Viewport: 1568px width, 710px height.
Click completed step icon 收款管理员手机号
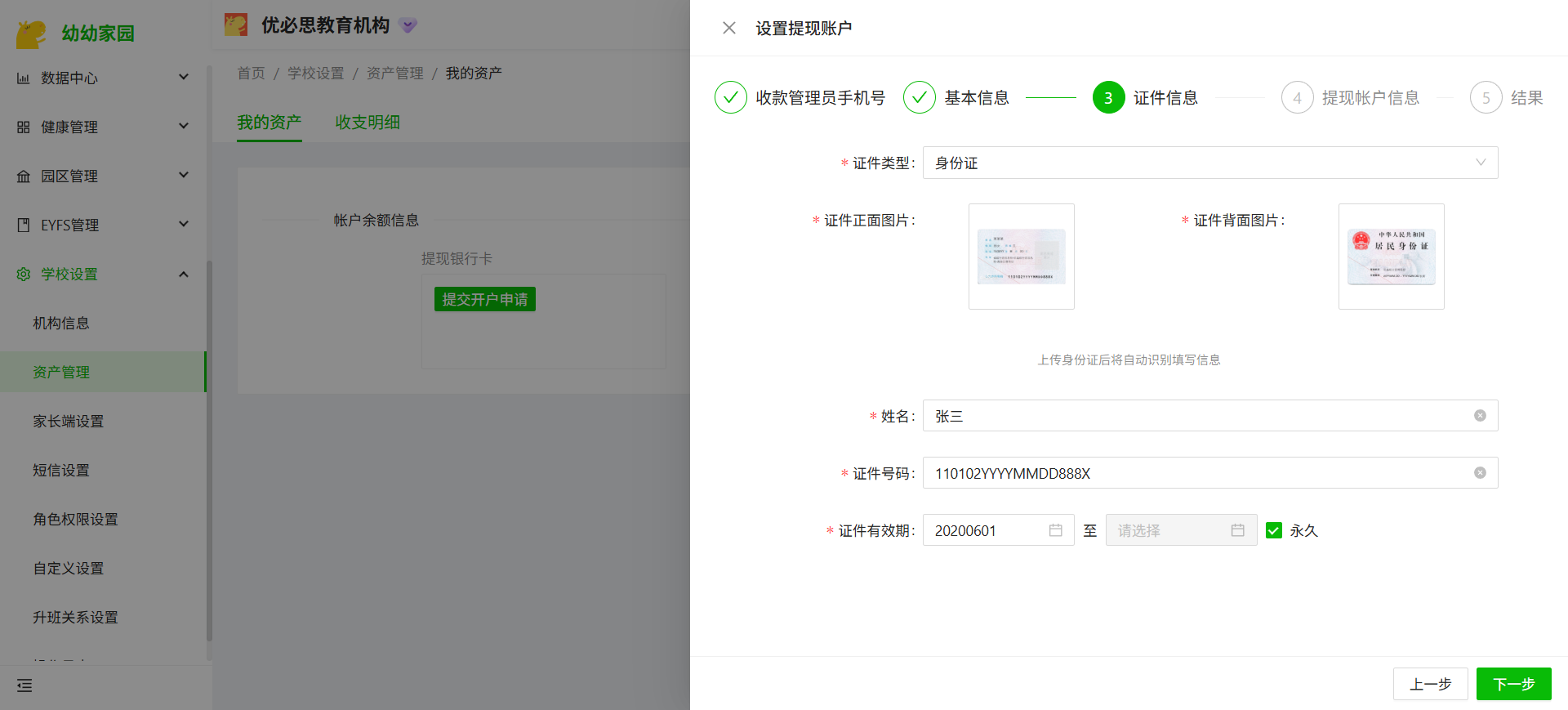pyautogui.click(x=731, y=97)
